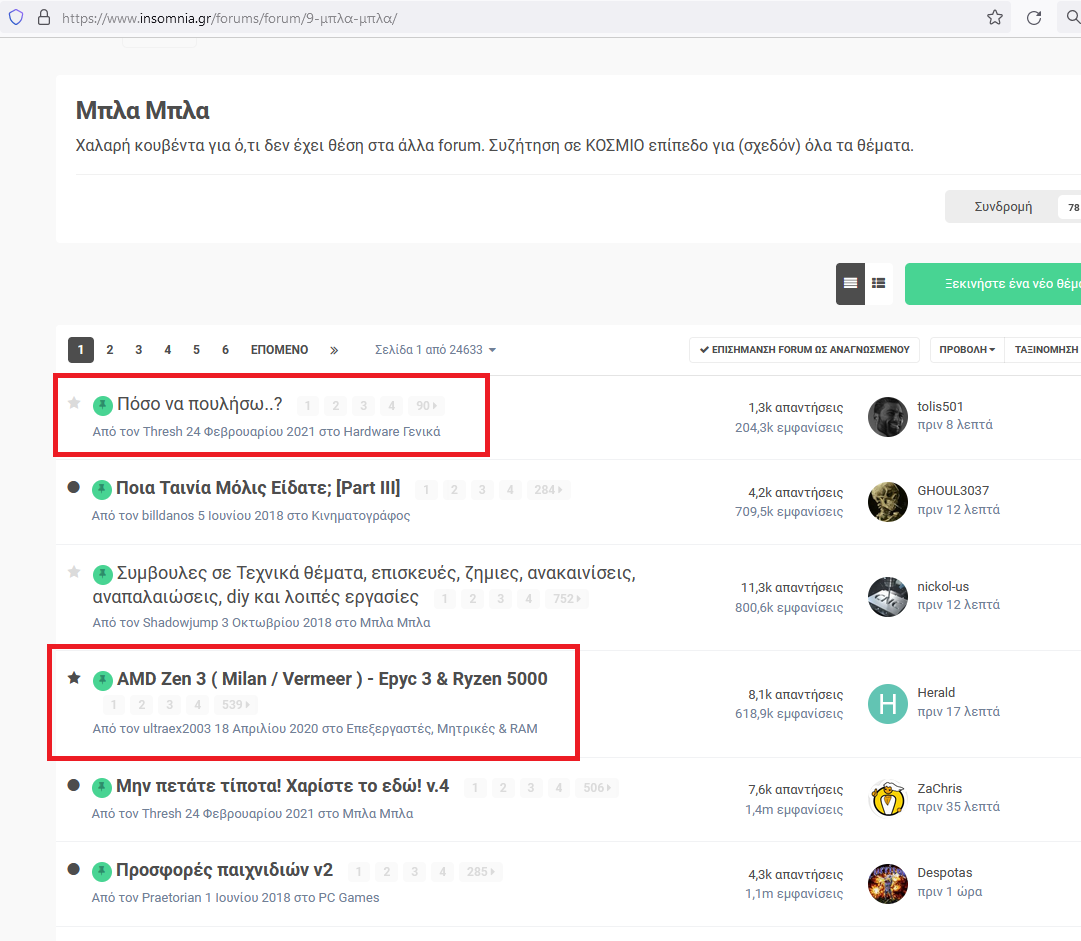Click tolis501 avatar thumbnail

[x=887, y=417]
